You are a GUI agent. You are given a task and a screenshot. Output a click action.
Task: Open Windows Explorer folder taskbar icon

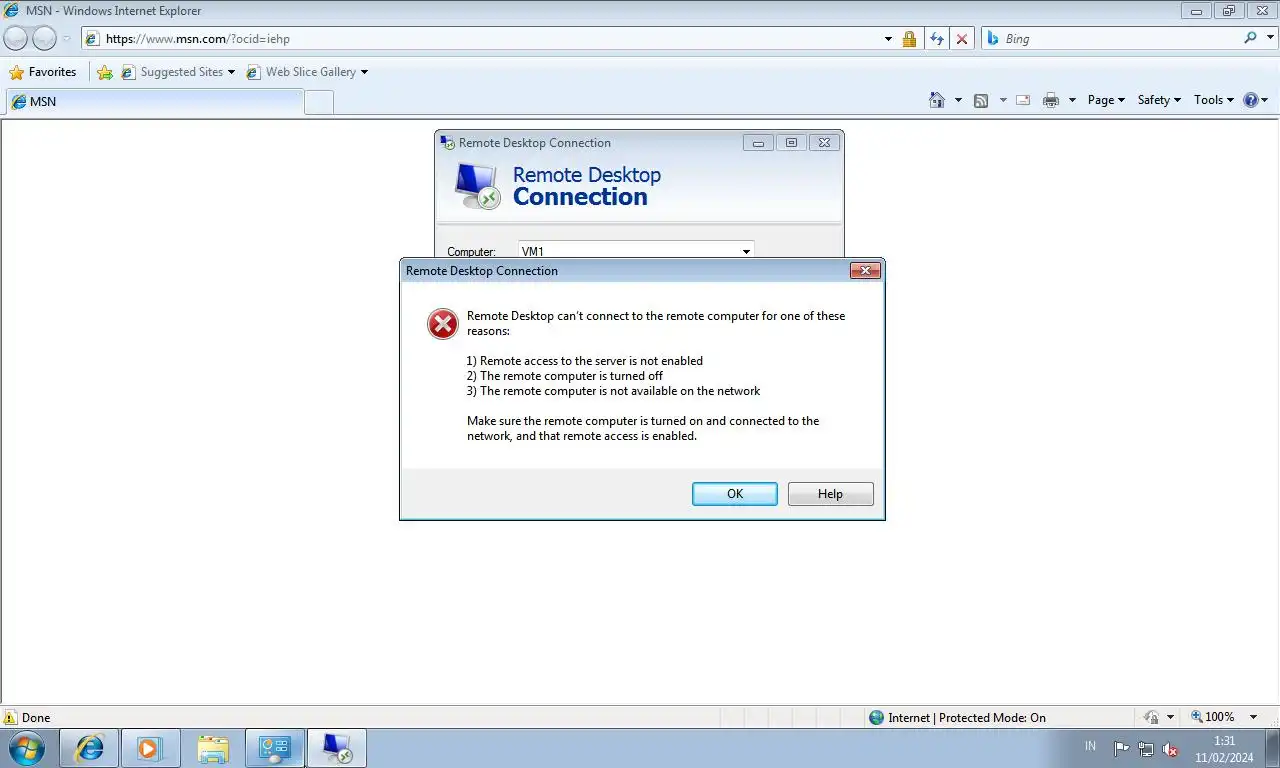pos(212,748)
